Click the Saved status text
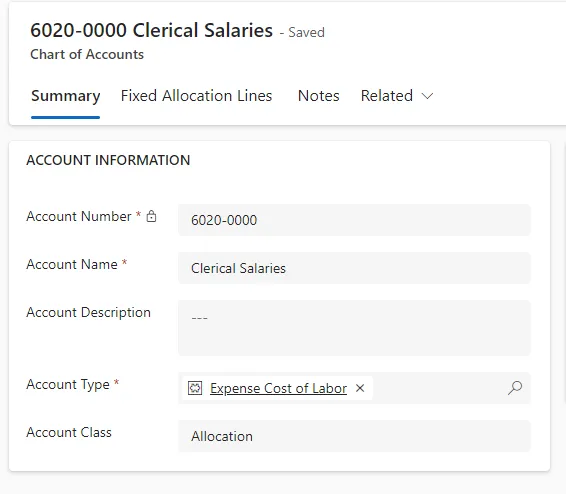This screenshot has width=566, height=494. coord(306,32)
